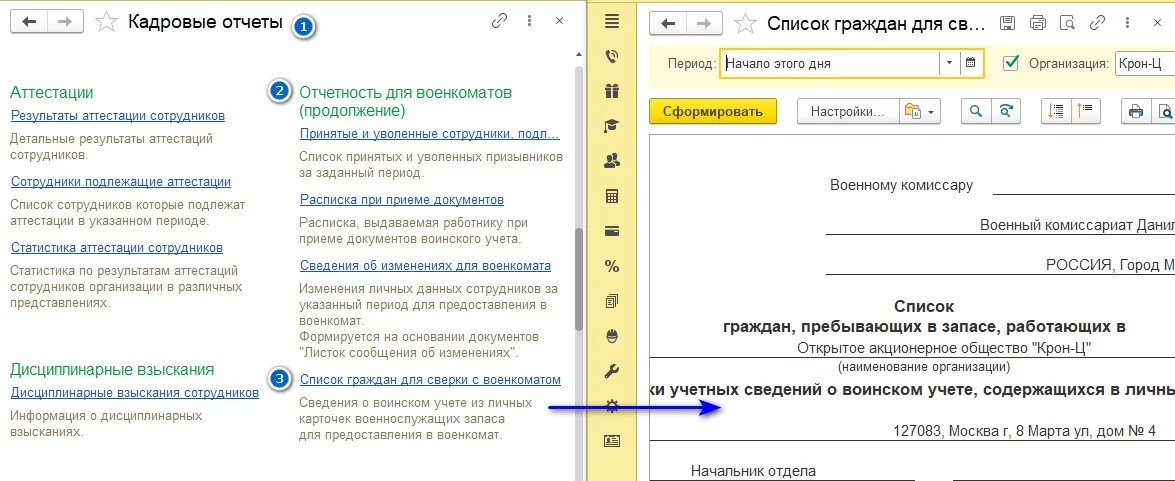The height and width of the screenshot is (481, 1175).
Task: Open the gear section in sidebar
Action: pos(611,405)
